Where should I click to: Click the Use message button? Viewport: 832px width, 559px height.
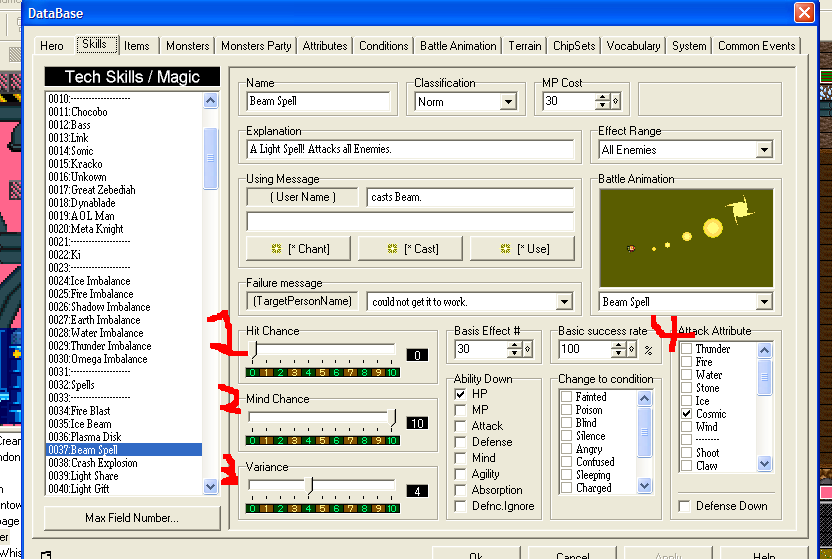[x=522, y=248]
